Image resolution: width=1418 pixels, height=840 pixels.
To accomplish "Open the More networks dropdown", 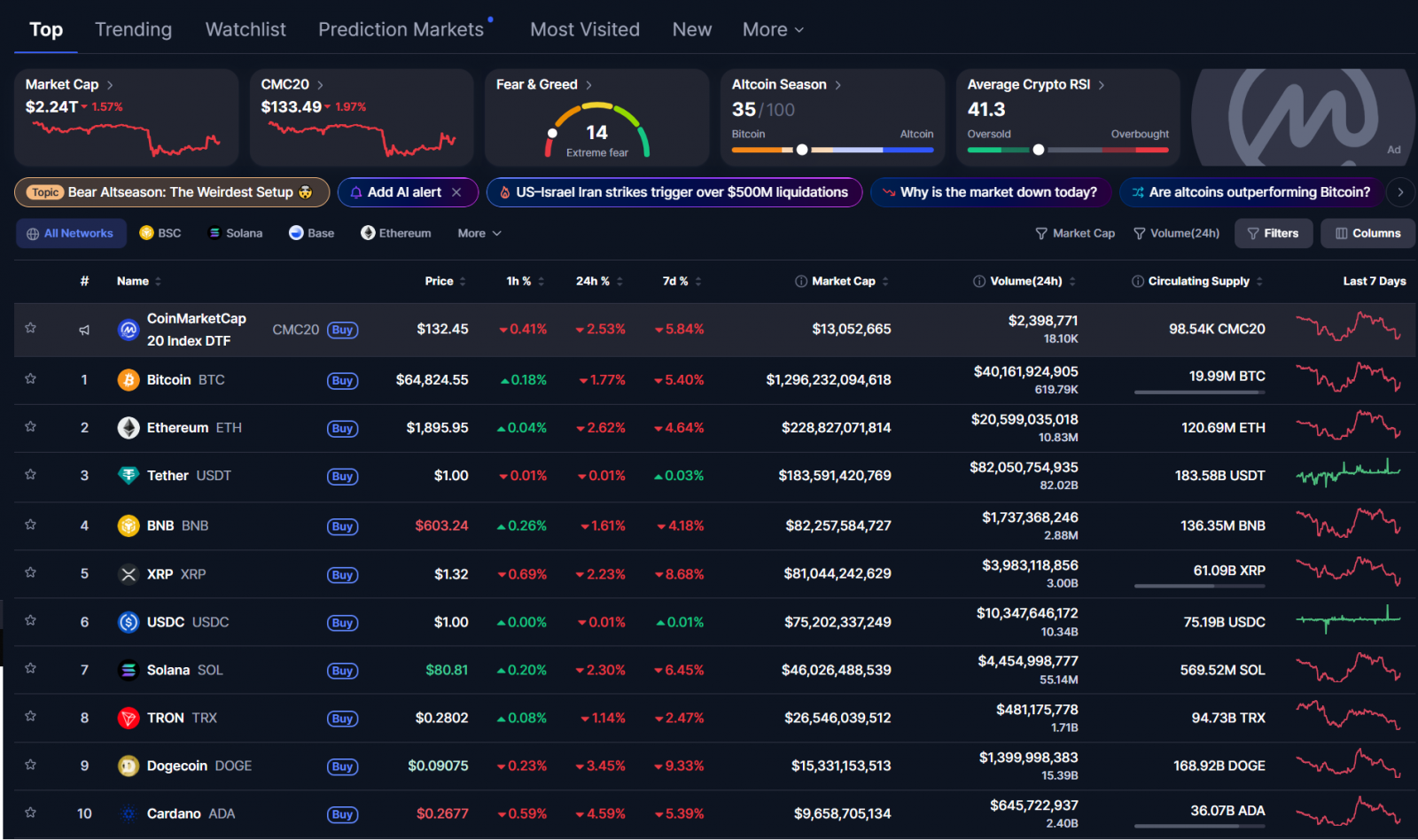I will tap(479, 233).
